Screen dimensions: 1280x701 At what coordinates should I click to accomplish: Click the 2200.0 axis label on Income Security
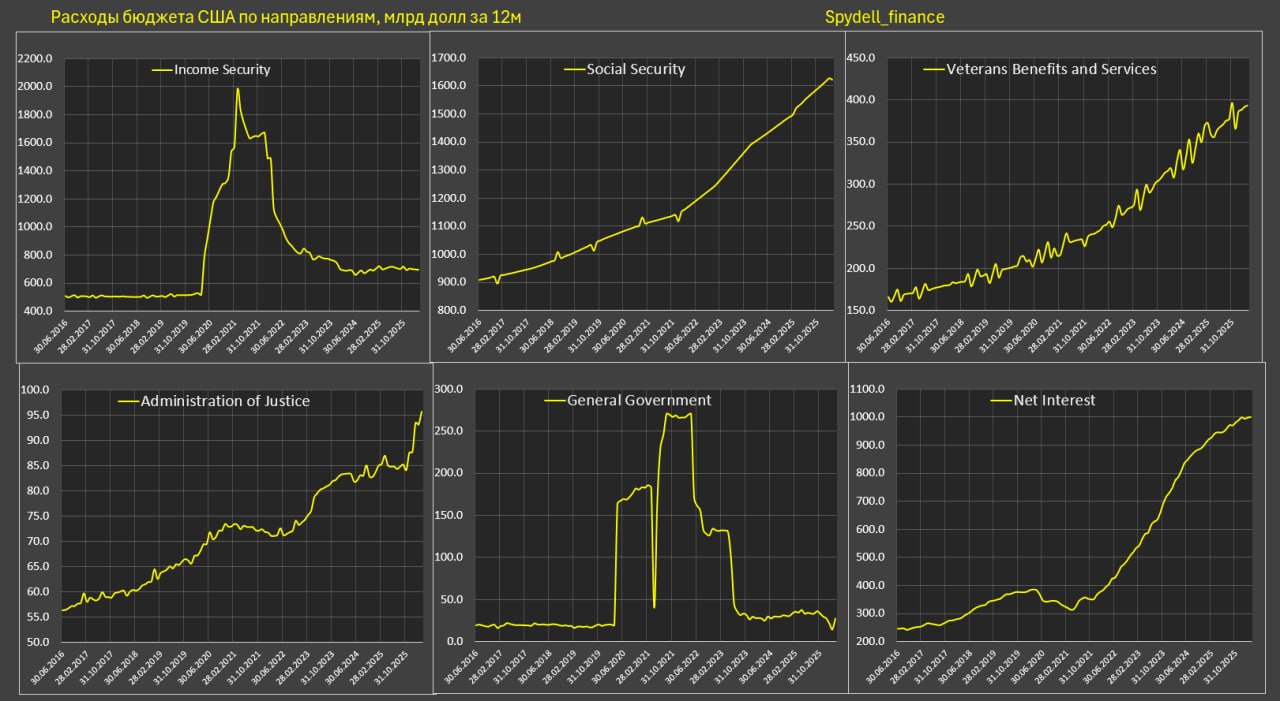pyautogui.click(x=35, y=59)
